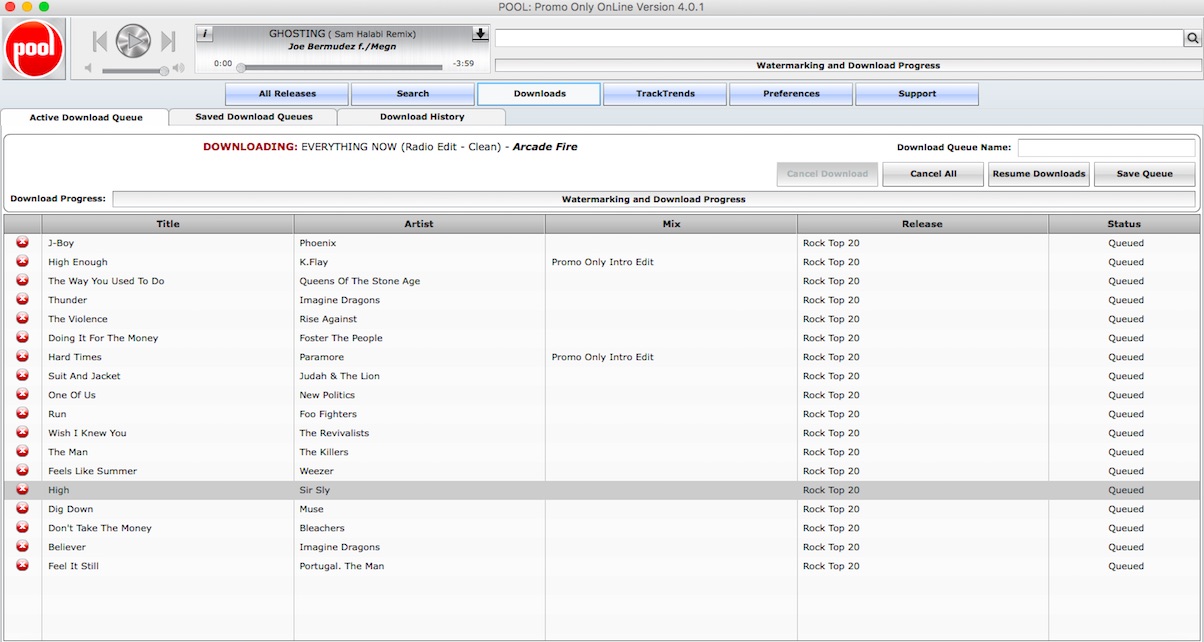Download current track using arrow icon

pyautogui.click(x=480, y=34)
